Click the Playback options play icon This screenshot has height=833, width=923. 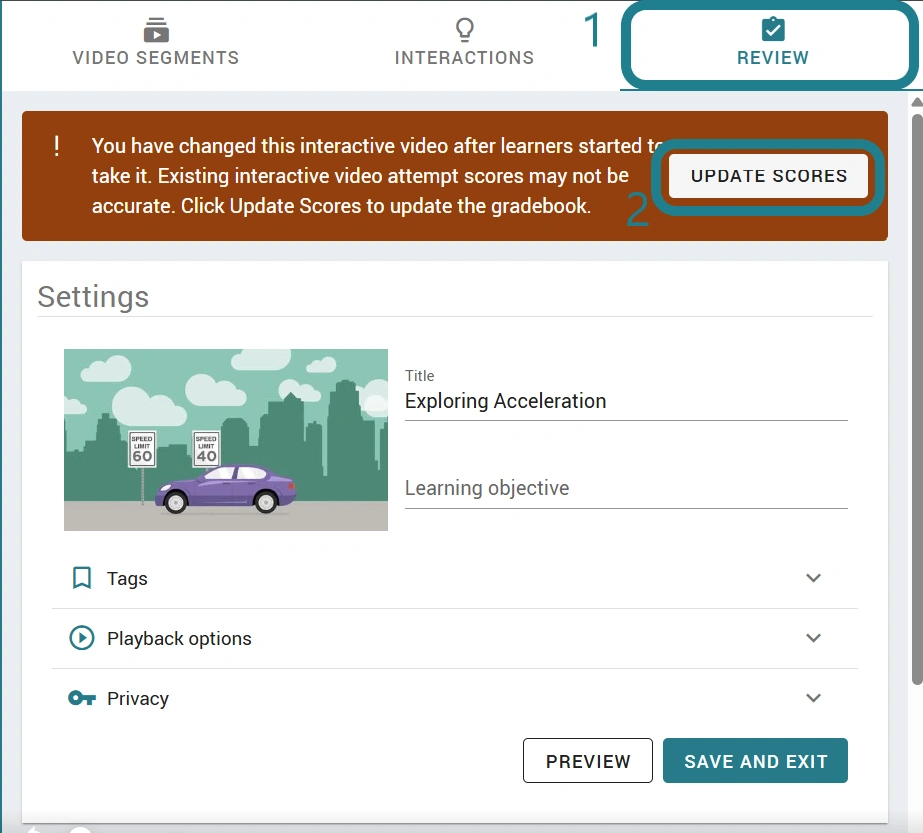tap(82, 638)
